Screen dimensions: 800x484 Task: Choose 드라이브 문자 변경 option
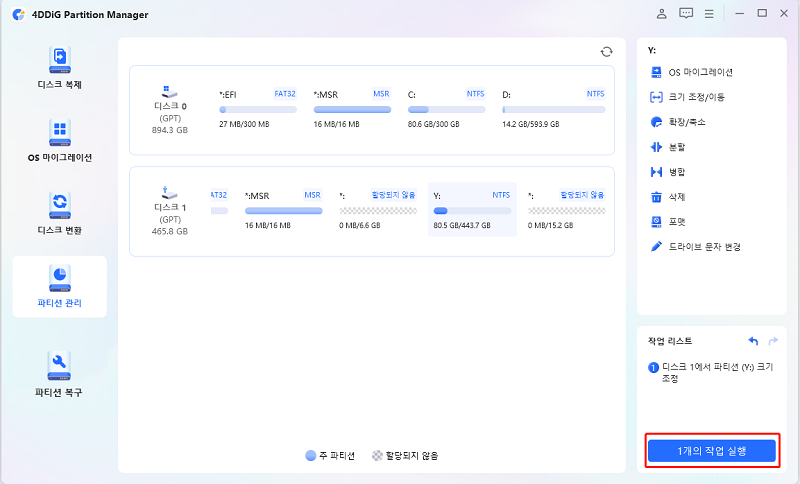point(695,247)
